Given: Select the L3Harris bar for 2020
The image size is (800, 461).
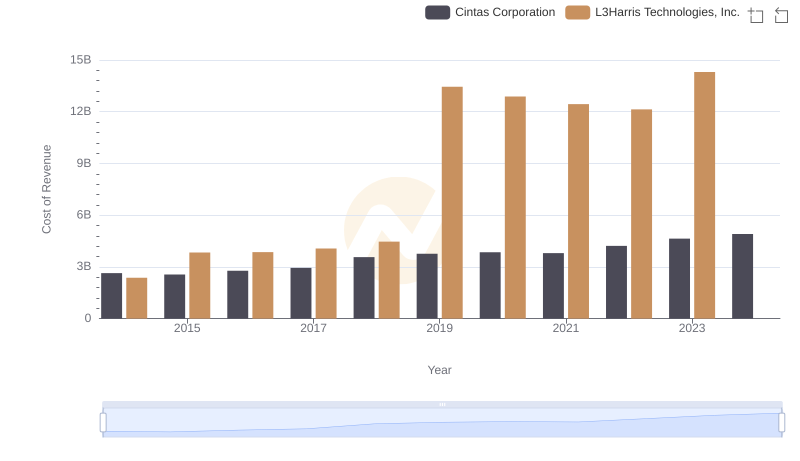Looking at the screenshot, I should click(x=515, y=208).
